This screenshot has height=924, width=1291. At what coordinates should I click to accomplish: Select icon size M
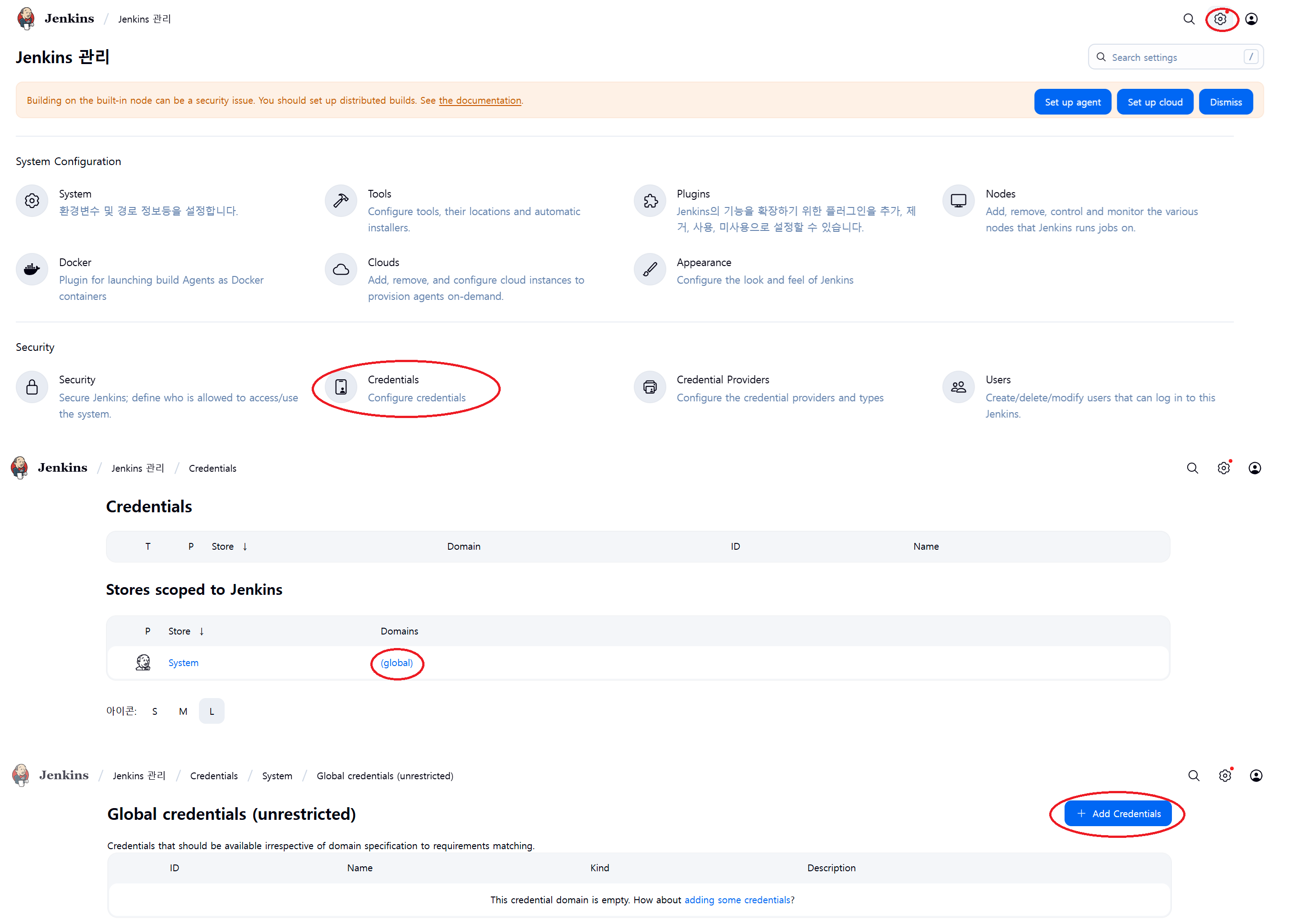pyautogui.click(x=183, y=711)
